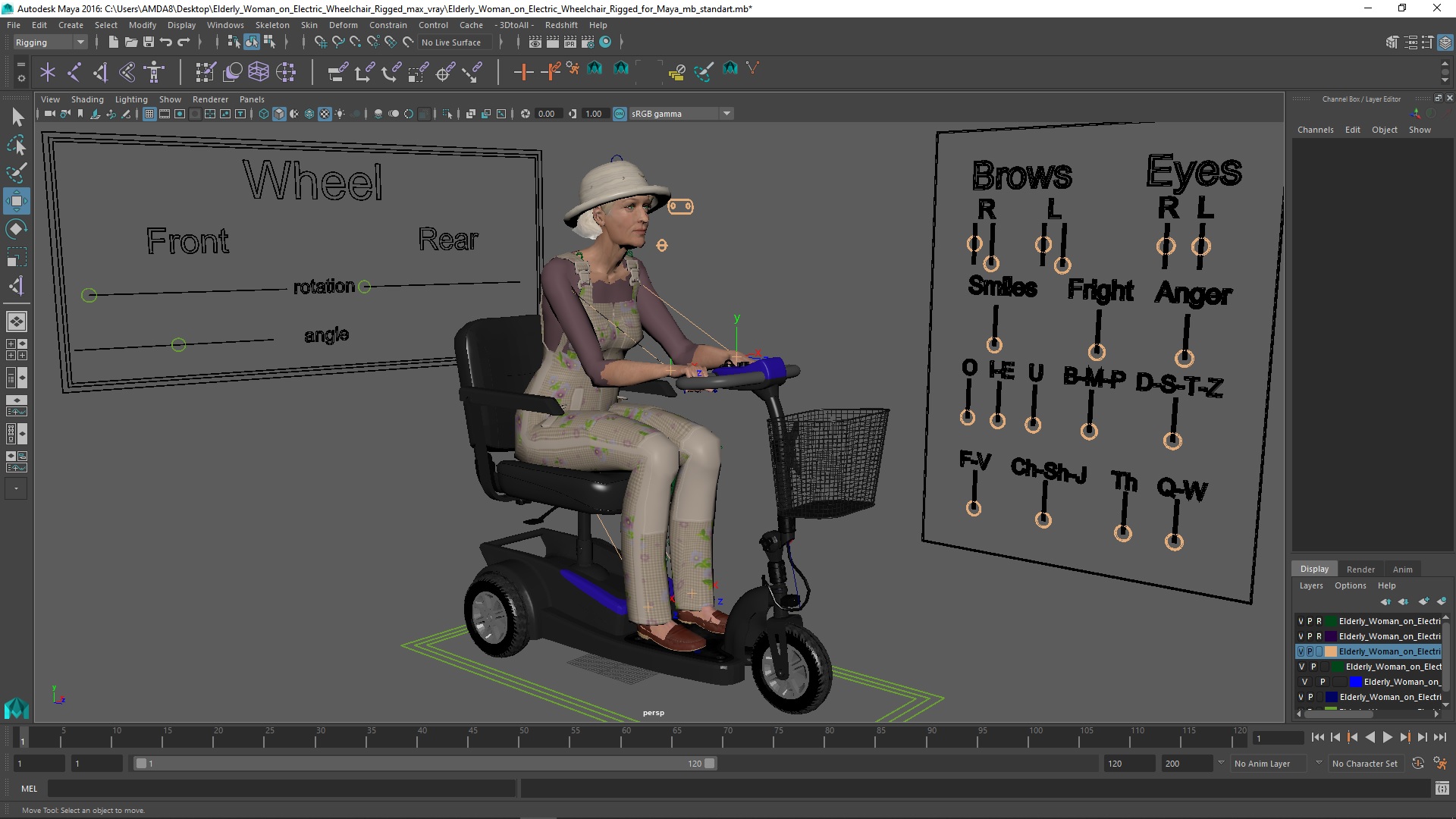This screenshot has height=819, width=1456.
Task: Click the Display tab in panel
Action: (1314, 568)
